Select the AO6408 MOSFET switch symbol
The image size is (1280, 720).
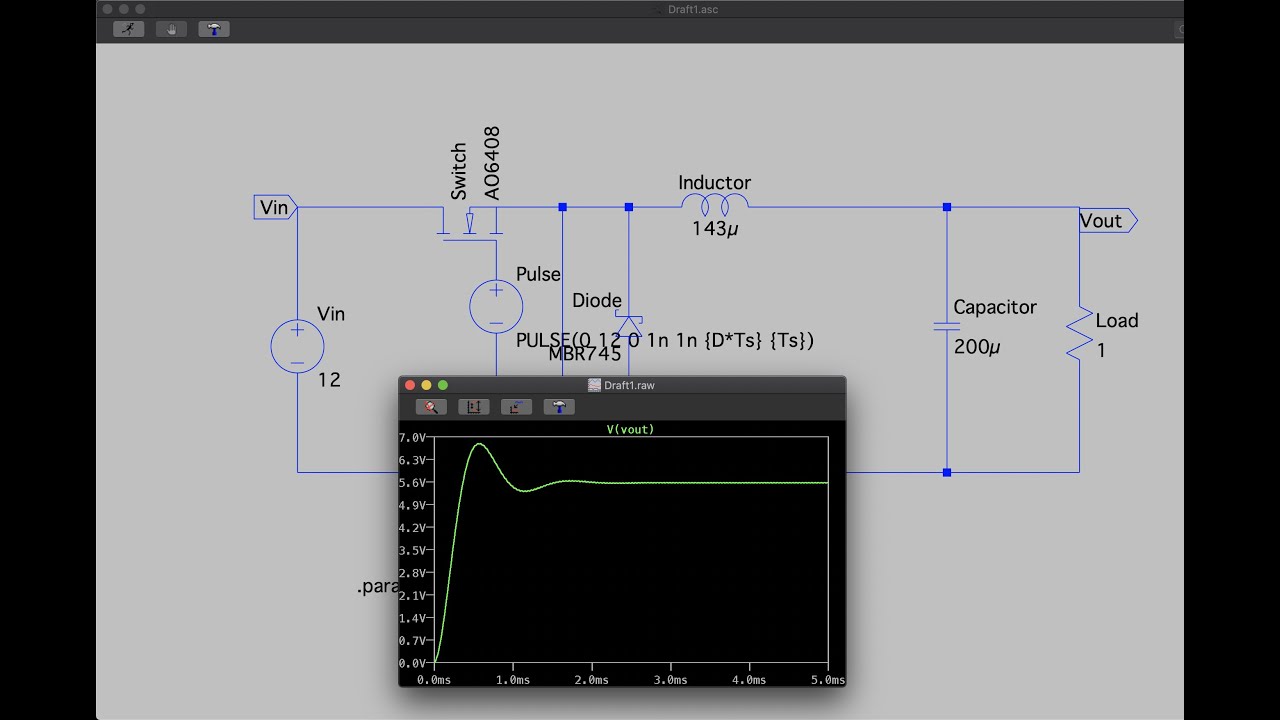pyautogui.click(x=469, y=222)
